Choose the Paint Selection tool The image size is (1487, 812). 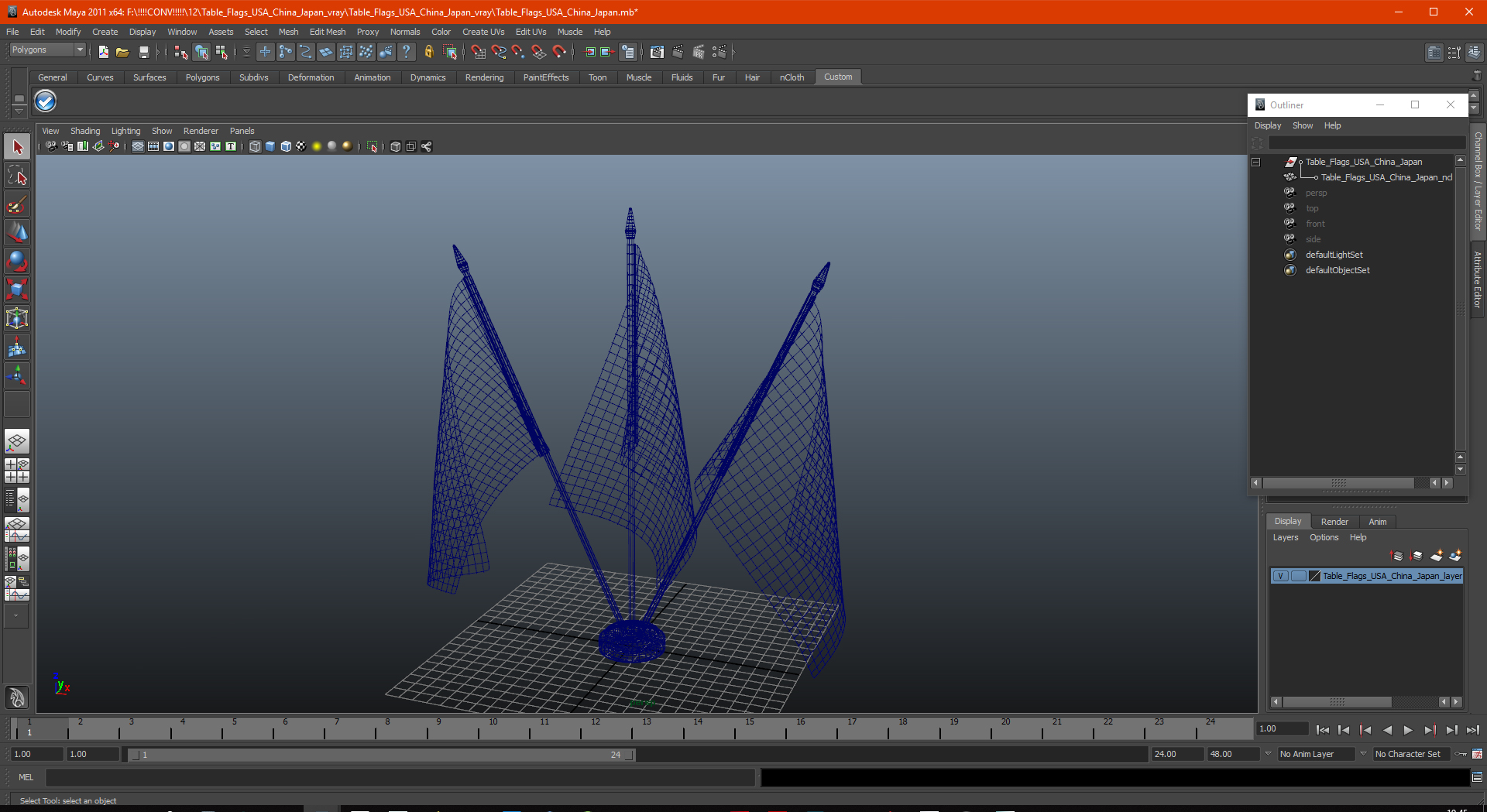click(x=17, y=204)
